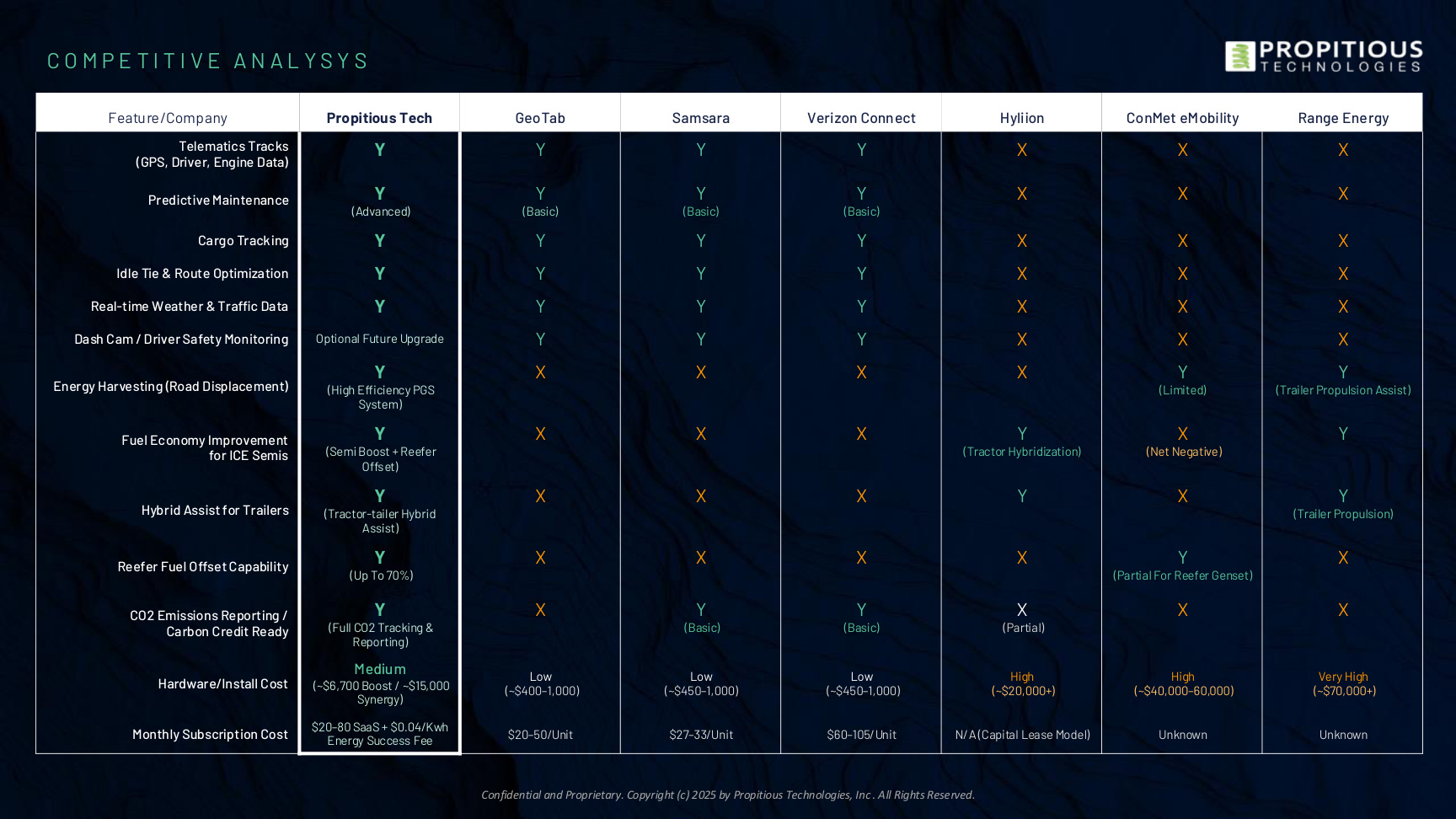Click '(Up To 70%)' reefer offset text

(x=381, y=575)
